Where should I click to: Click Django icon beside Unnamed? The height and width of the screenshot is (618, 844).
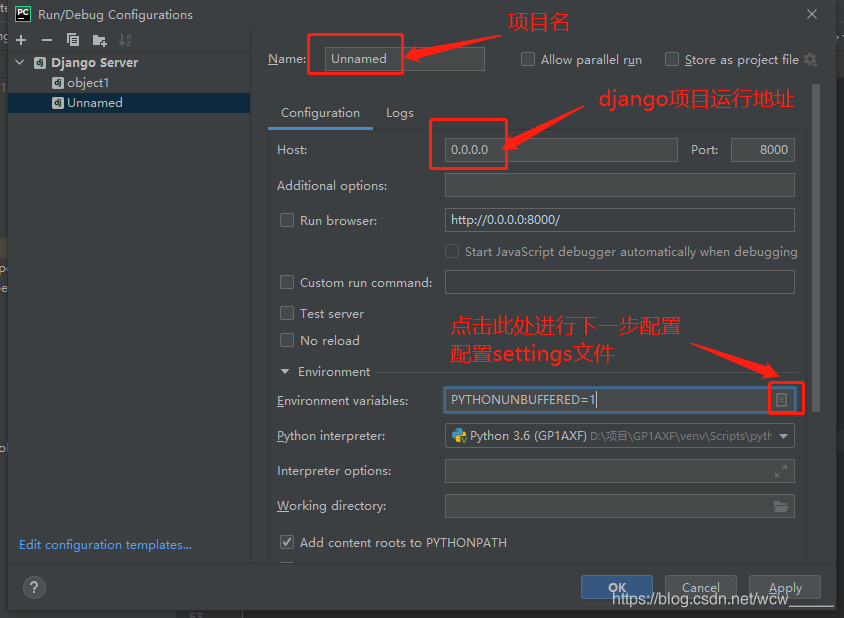58,103
